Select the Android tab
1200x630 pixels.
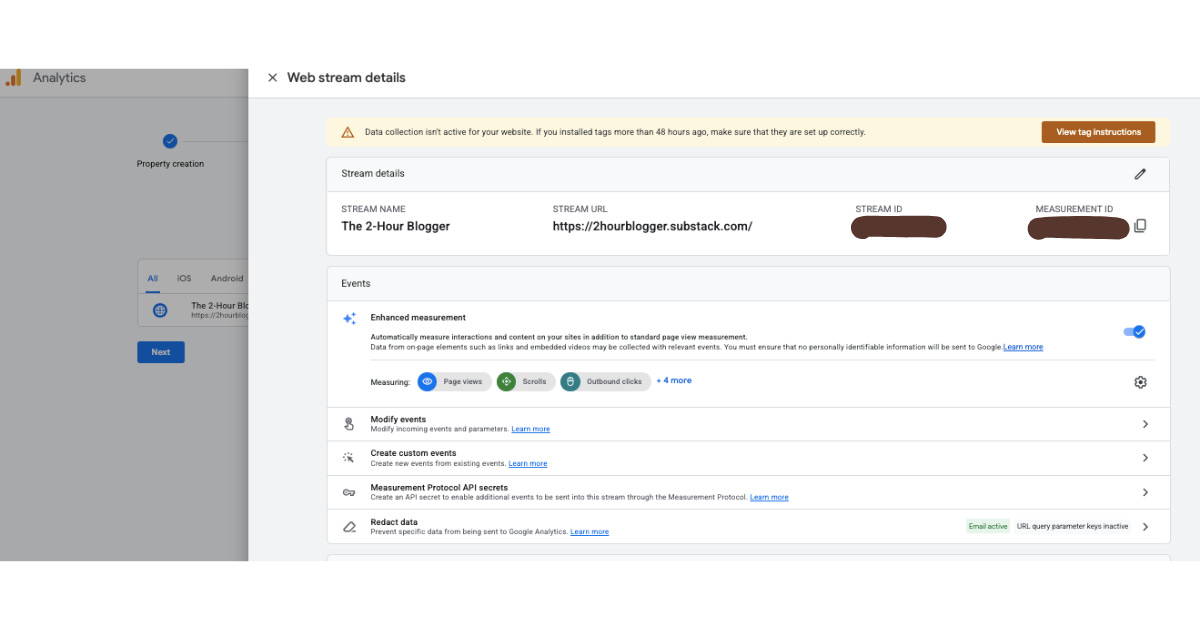[x=227, y=278]
